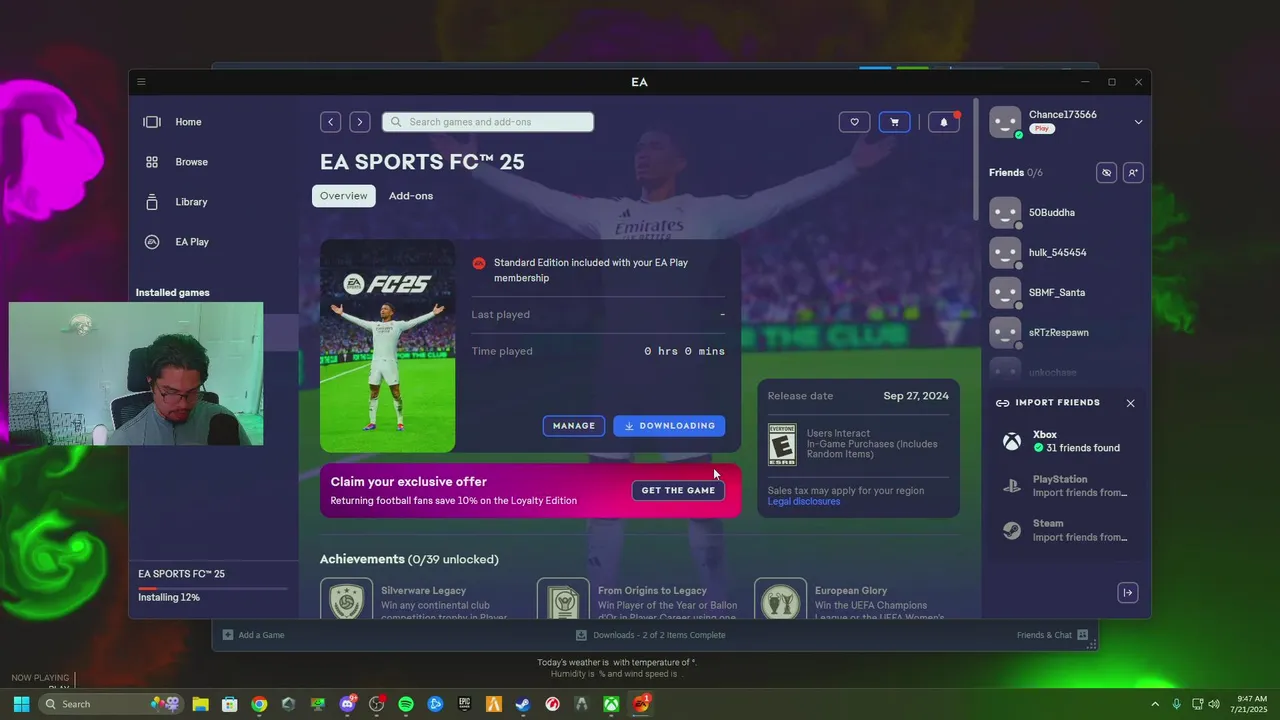Click the EA Play logo icon

point(152,242)
